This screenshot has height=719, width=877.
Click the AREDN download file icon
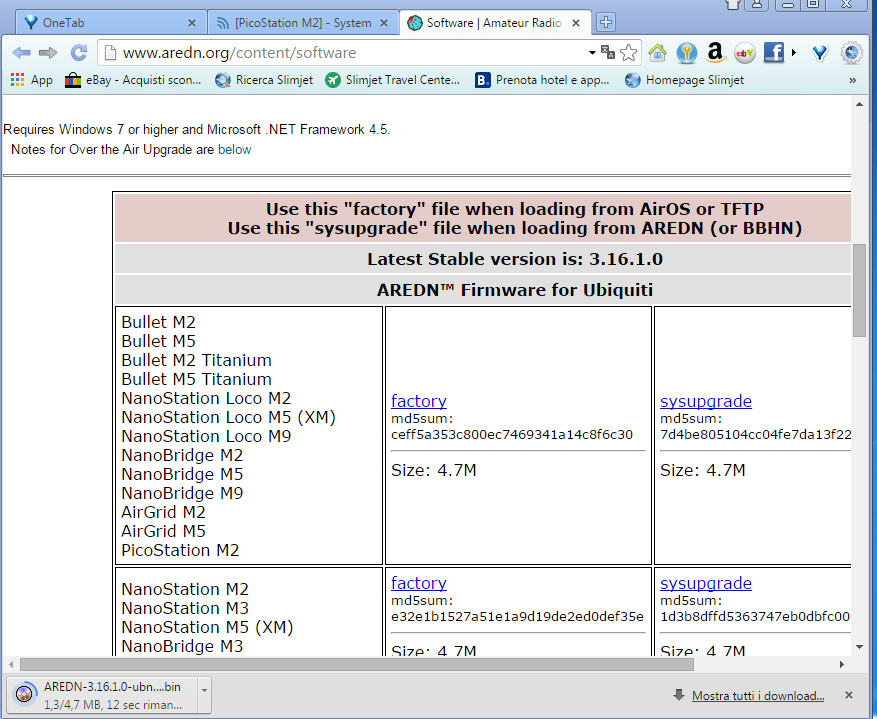coord(24,694)
